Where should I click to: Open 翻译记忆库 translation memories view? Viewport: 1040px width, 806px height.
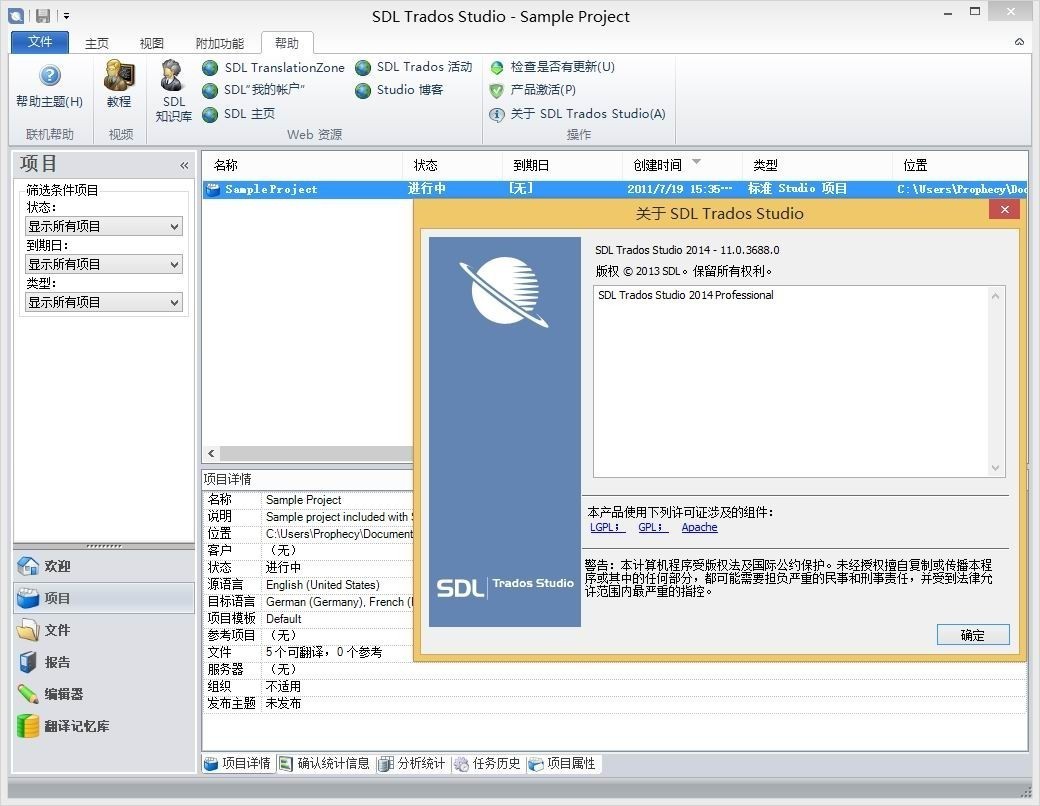coord(76,726)
